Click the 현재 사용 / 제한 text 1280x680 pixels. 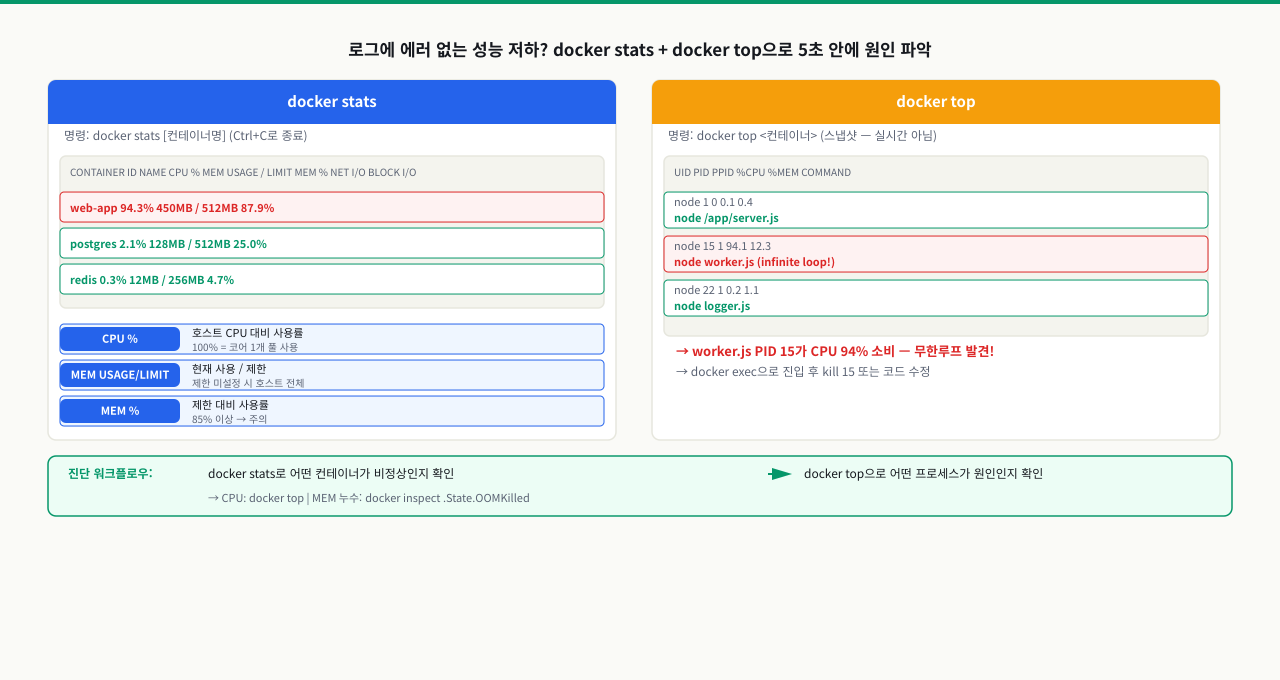pyautogui.click(x=229, y=368)
